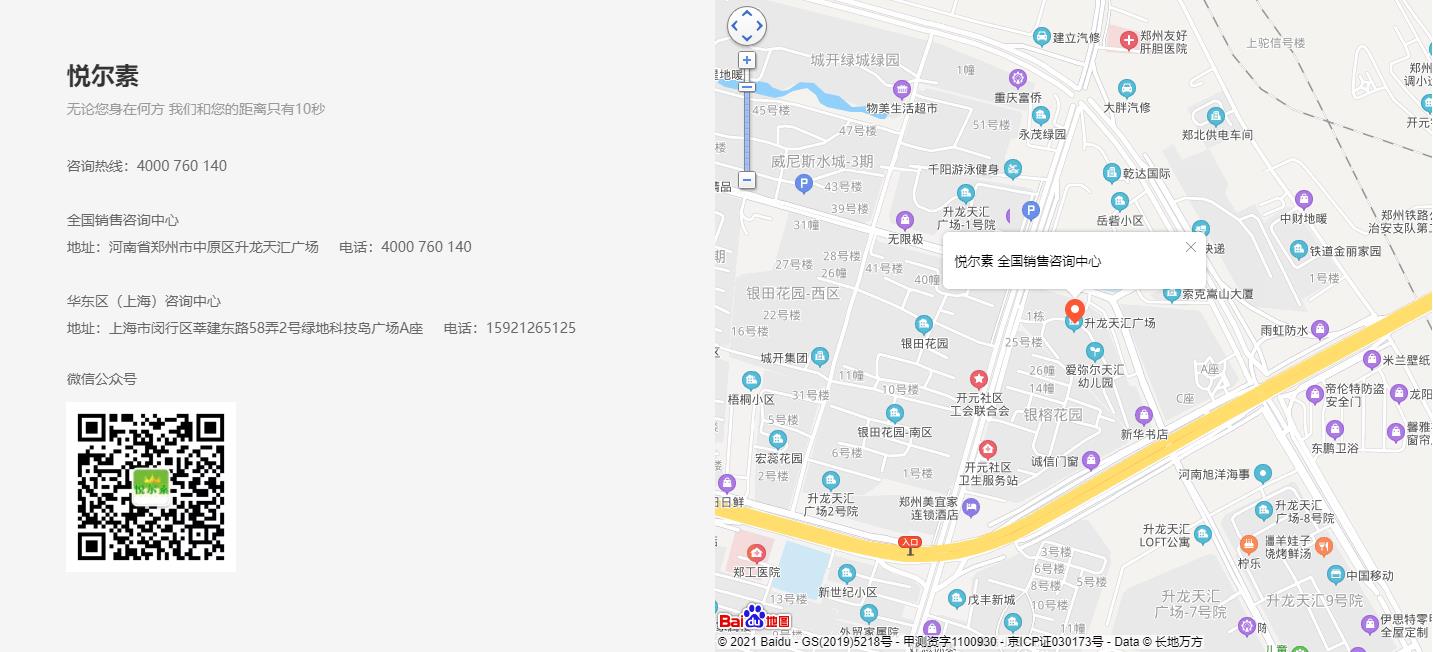Click the 雨虹防水 shop icon
This screenshot has height=652, width=1433.
tap(1320, 328)
